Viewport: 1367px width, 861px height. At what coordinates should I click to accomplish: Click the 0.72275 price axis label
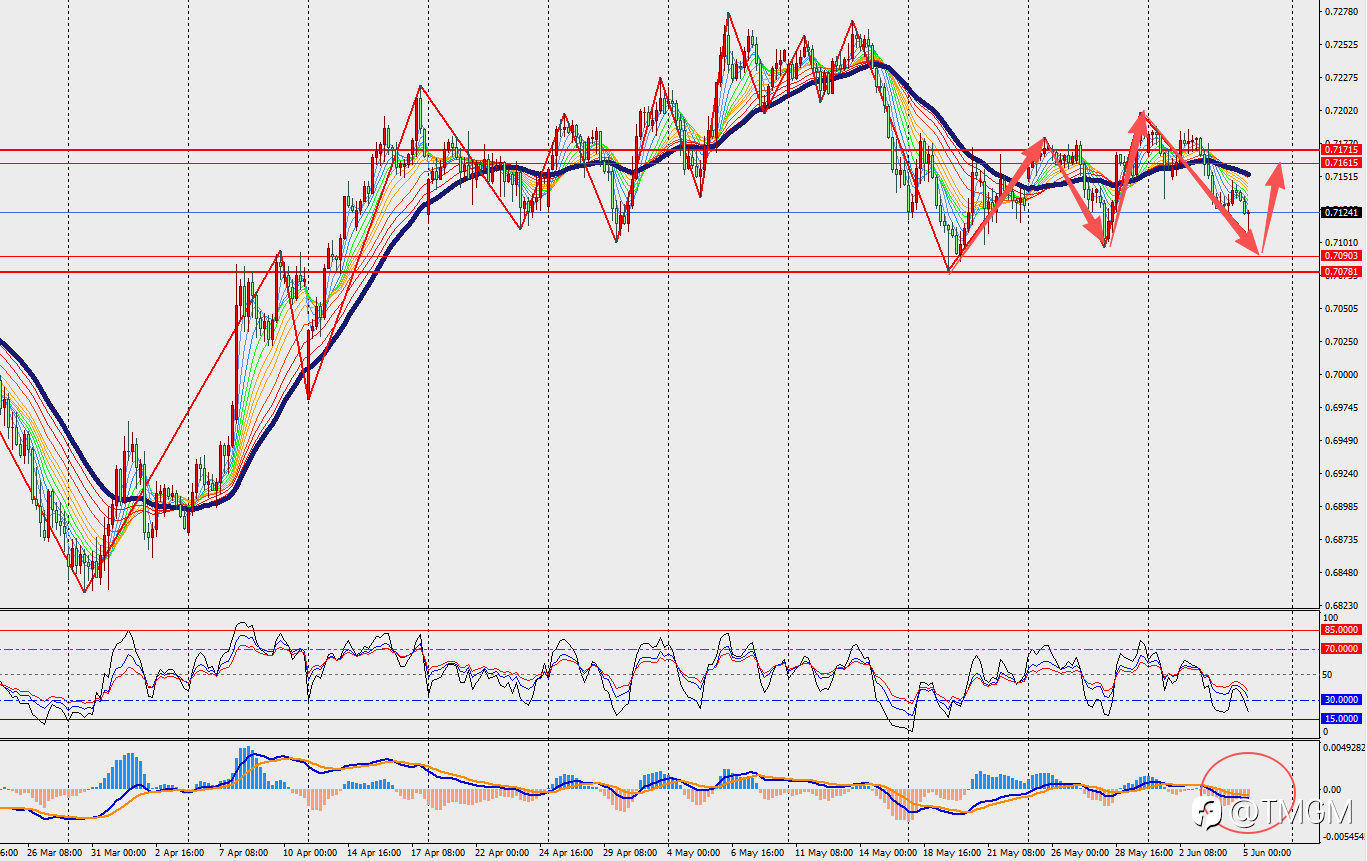point(1340,78)
